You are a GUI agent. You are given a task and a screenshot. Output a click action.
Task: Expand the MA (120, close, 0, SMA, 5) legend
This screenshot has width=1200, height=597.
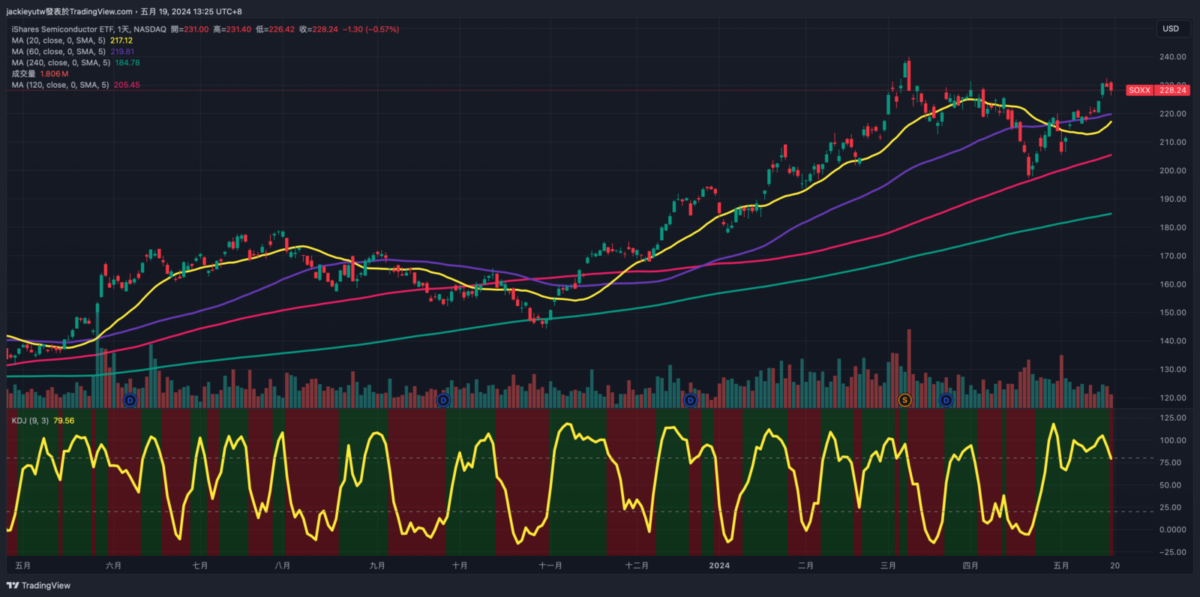pyautogui.click(x=67, y=85)
